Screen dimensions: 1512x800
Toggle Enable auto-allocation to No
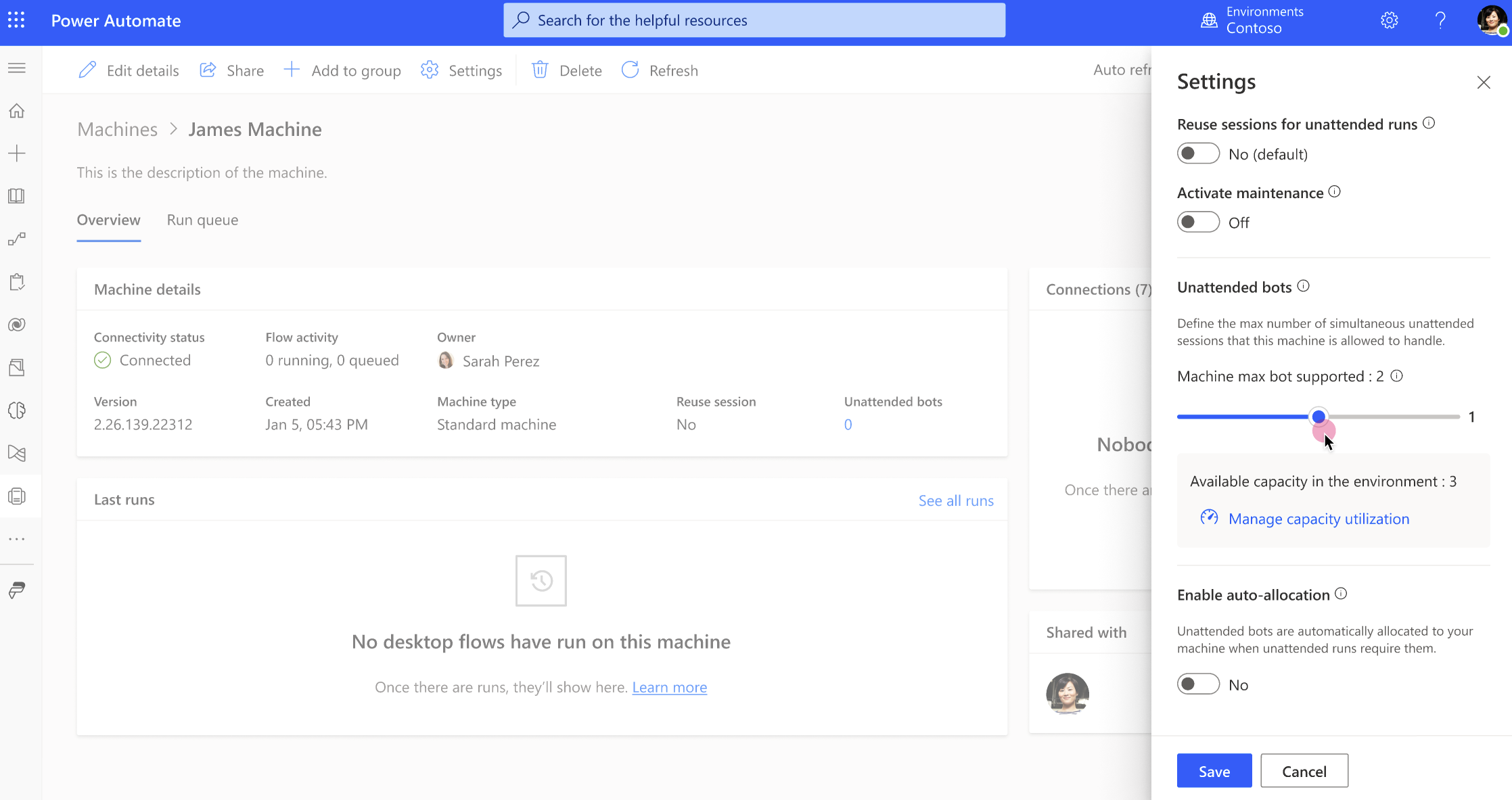tap(1198, 684)
